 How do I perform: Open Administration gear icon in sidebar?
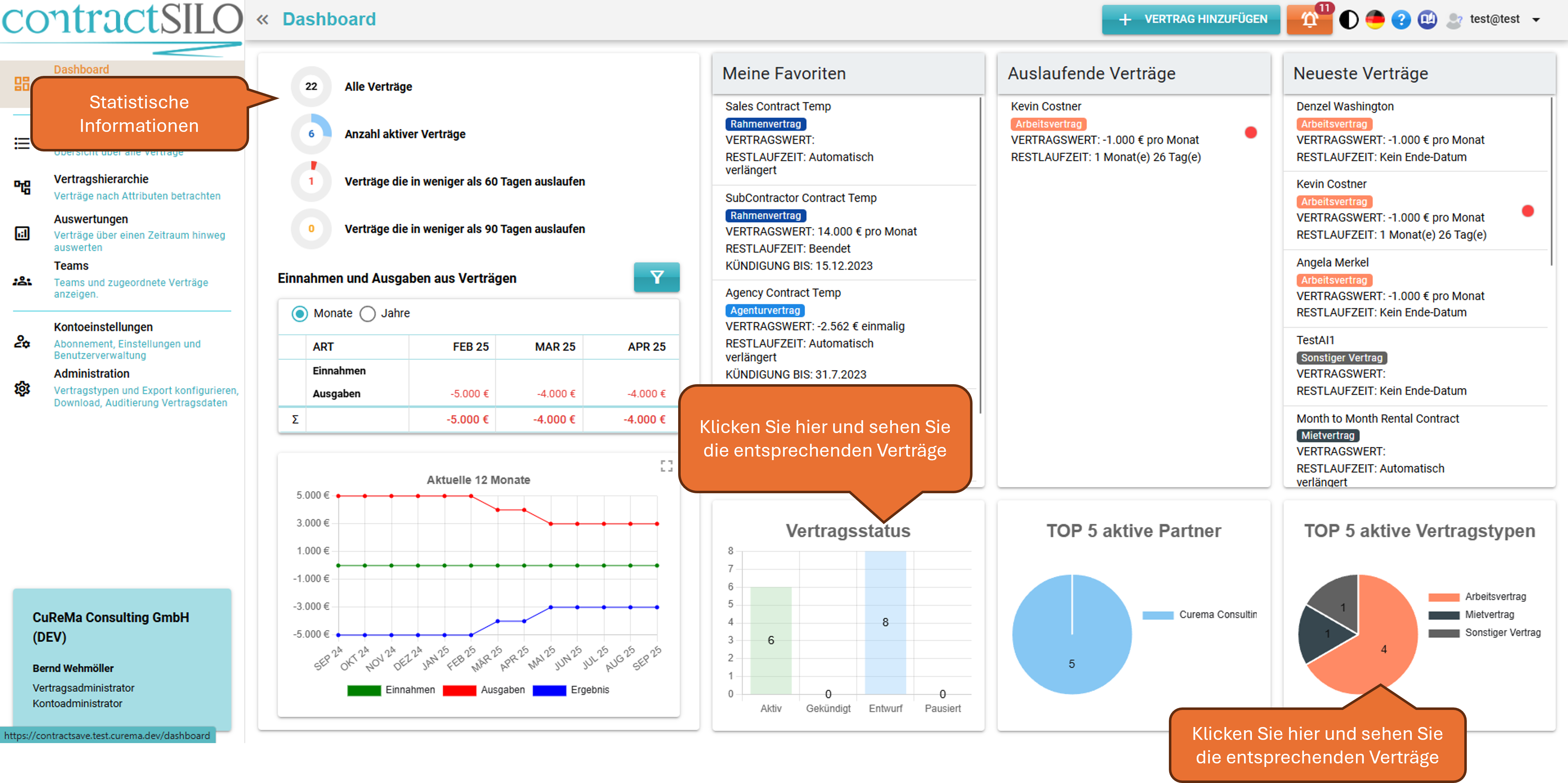coord(22,388)
